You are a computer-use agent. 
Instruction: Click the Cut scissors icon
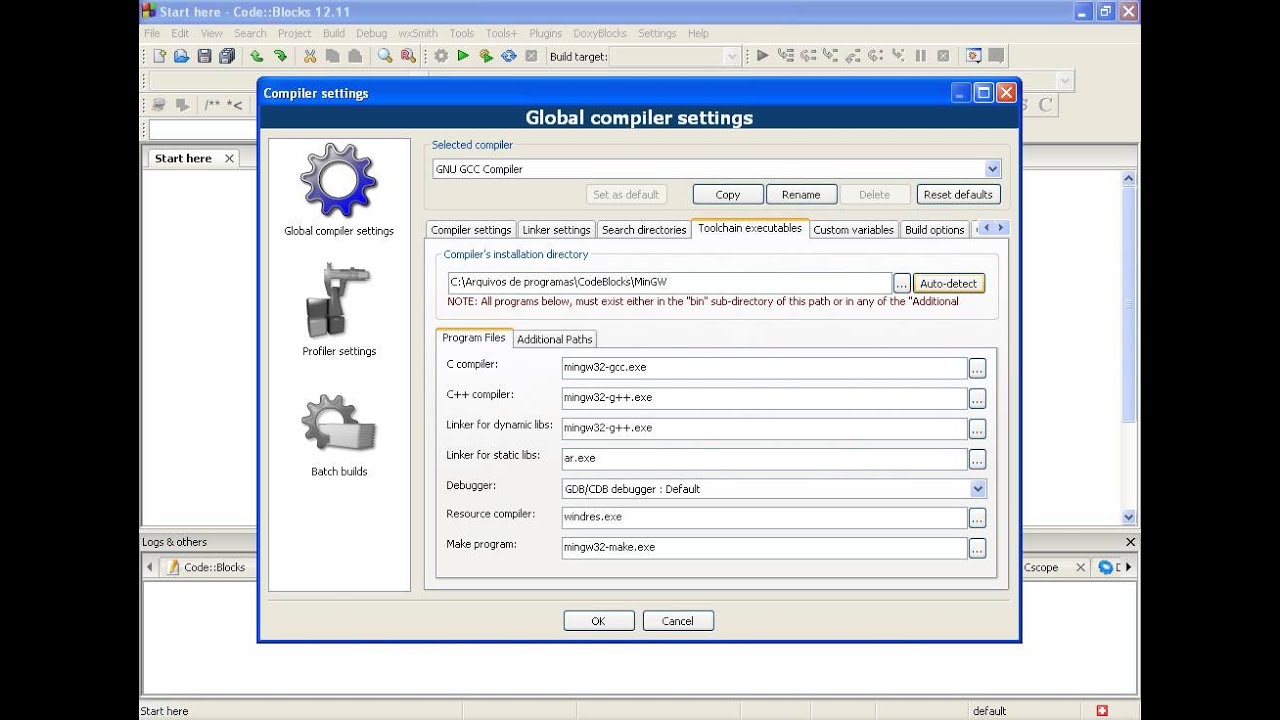pyautogui.click(x=310, y=56)
